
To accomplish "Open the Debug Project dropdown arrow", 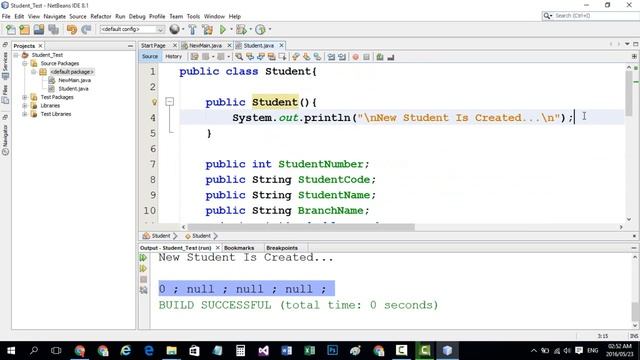I will tap(251, 29).
